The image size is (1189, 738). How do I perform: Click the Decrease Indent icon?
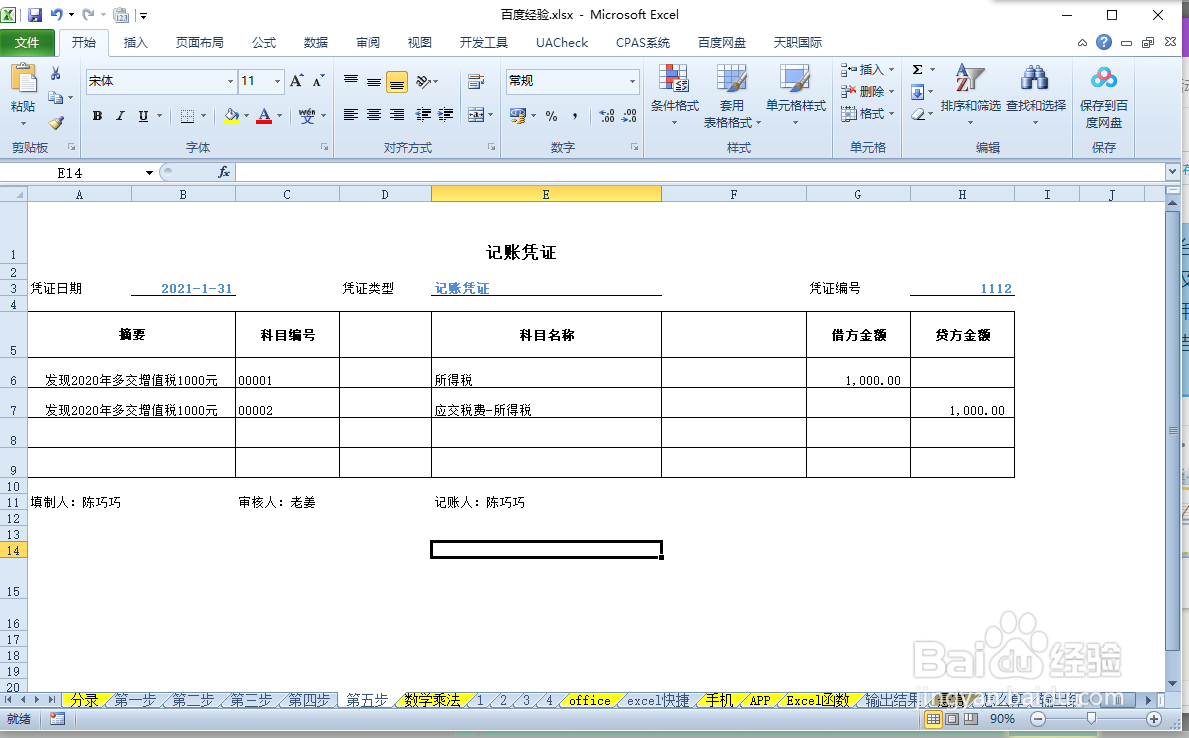click(423, 115)
